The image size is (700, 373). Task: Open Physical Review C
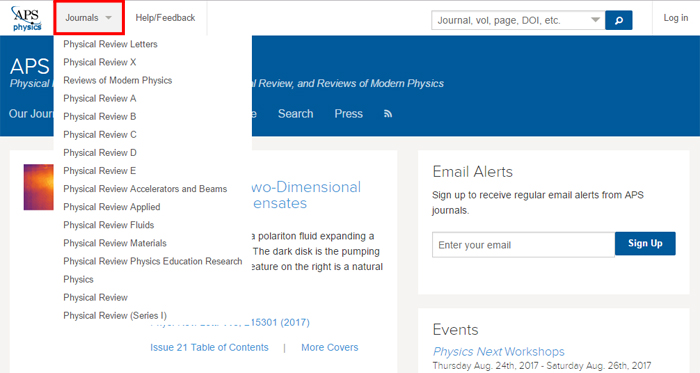coord(100,134)
